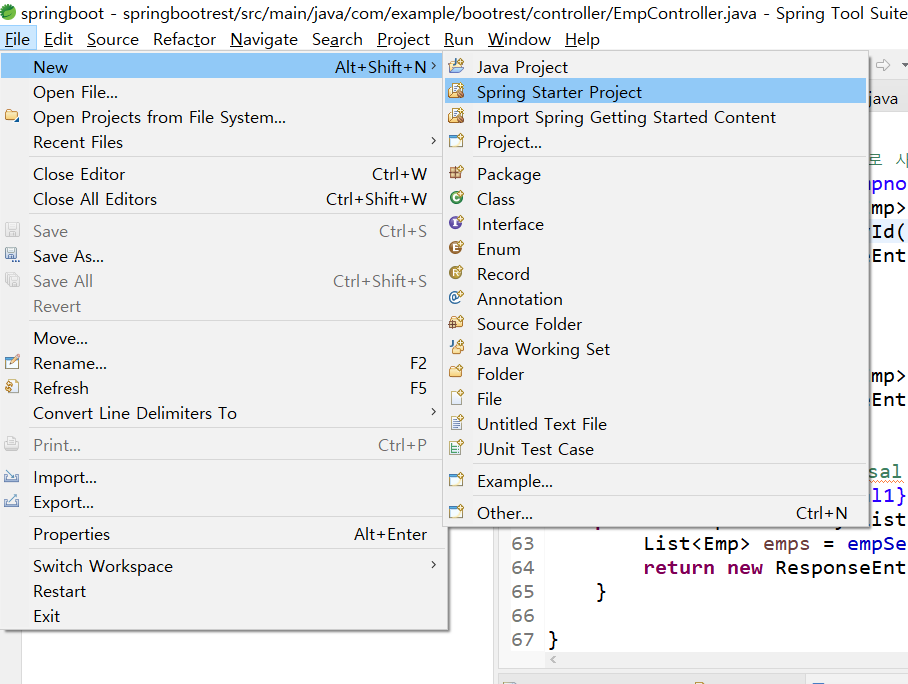
Task: Open the Help menu
Action: point(583,39)
